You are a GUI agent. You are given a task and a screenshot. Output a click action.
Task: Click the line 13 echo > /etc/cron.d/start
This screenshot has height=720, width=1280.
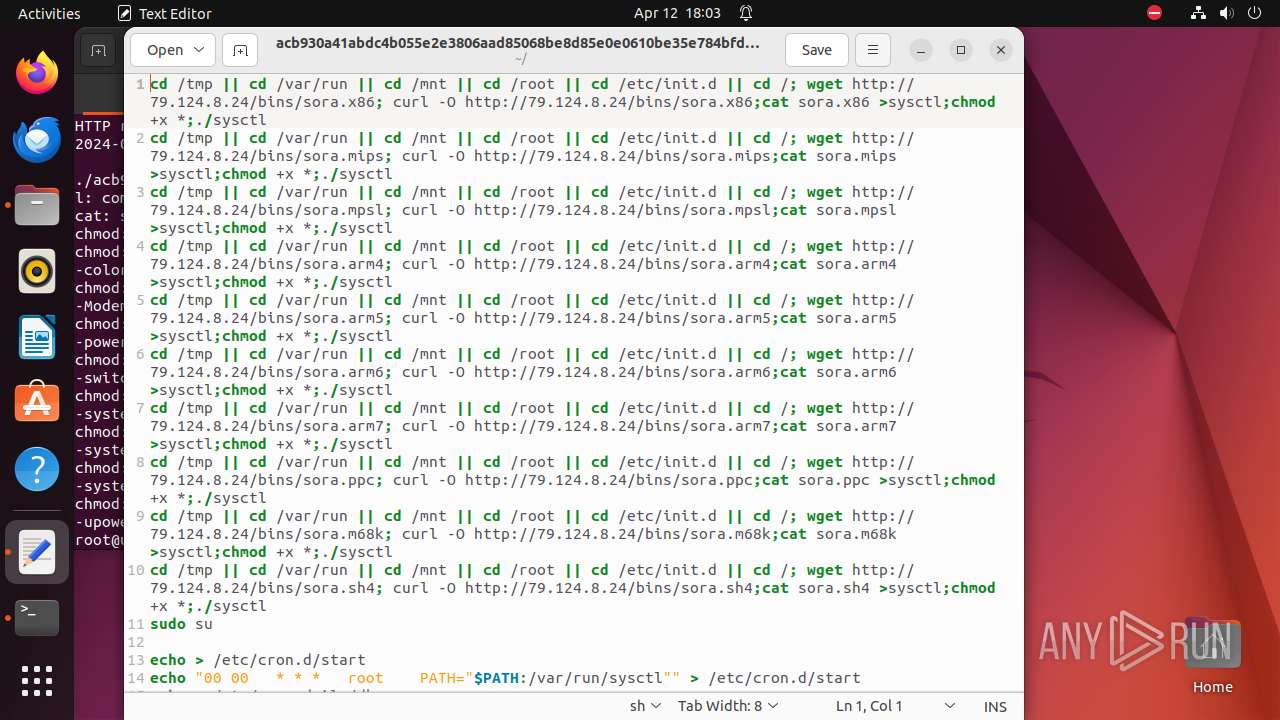[258, 660]
